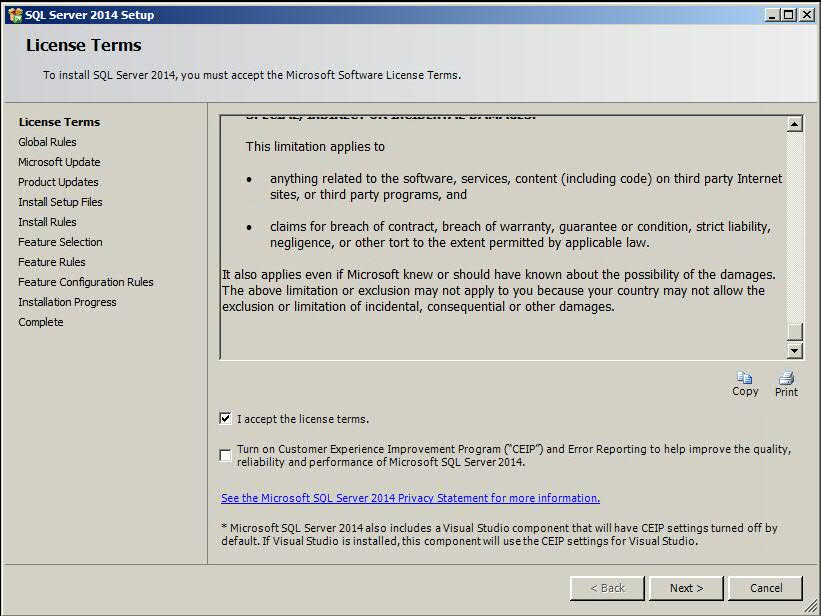Screen dimensions: 821x616
Task: Uncheck the 'I accept the license terms' checkbox
Action: point(225,420)
